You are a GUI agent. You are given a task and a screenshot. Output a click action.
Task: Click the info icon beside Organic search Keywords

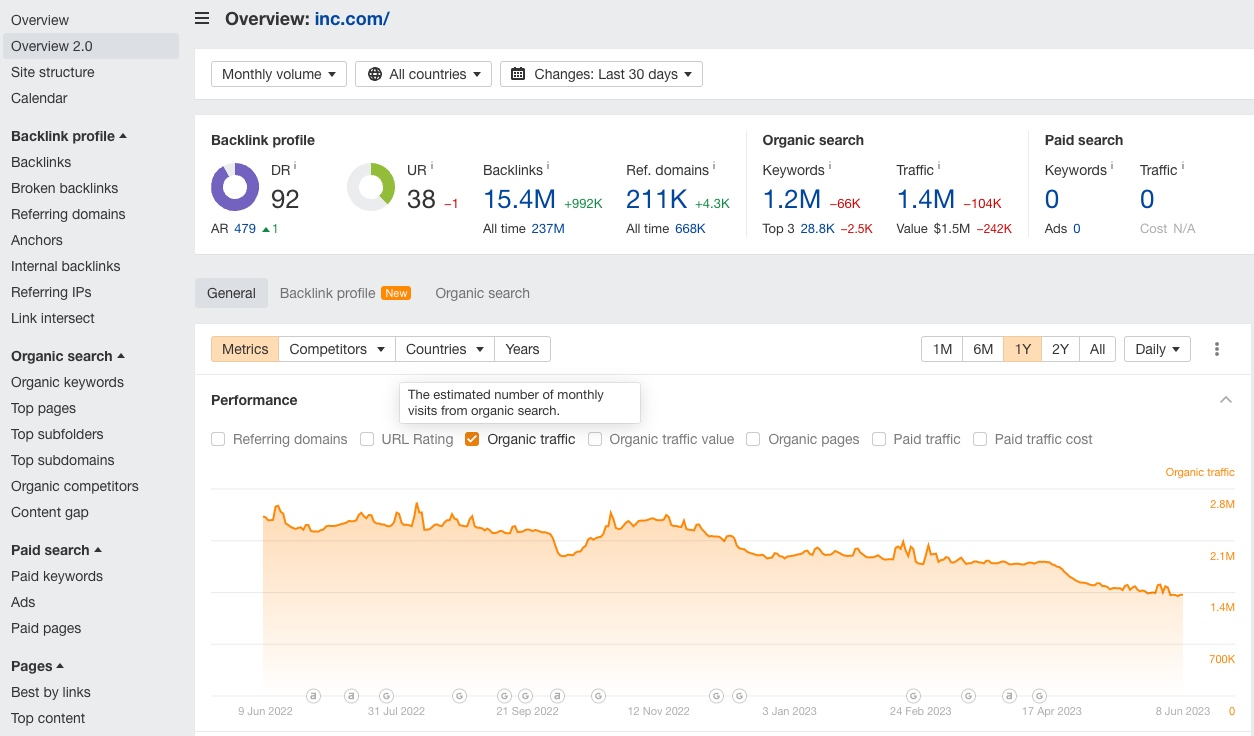click(x=830, y=167)
